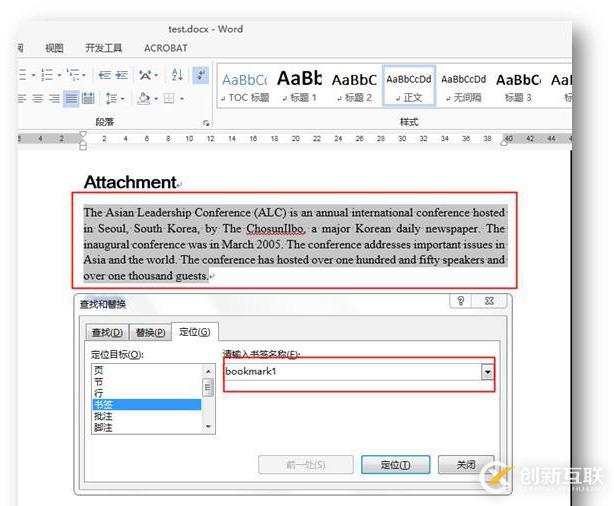Click the 定位(T) button
This screenshot has height=506, width=614.
[395, 465]
